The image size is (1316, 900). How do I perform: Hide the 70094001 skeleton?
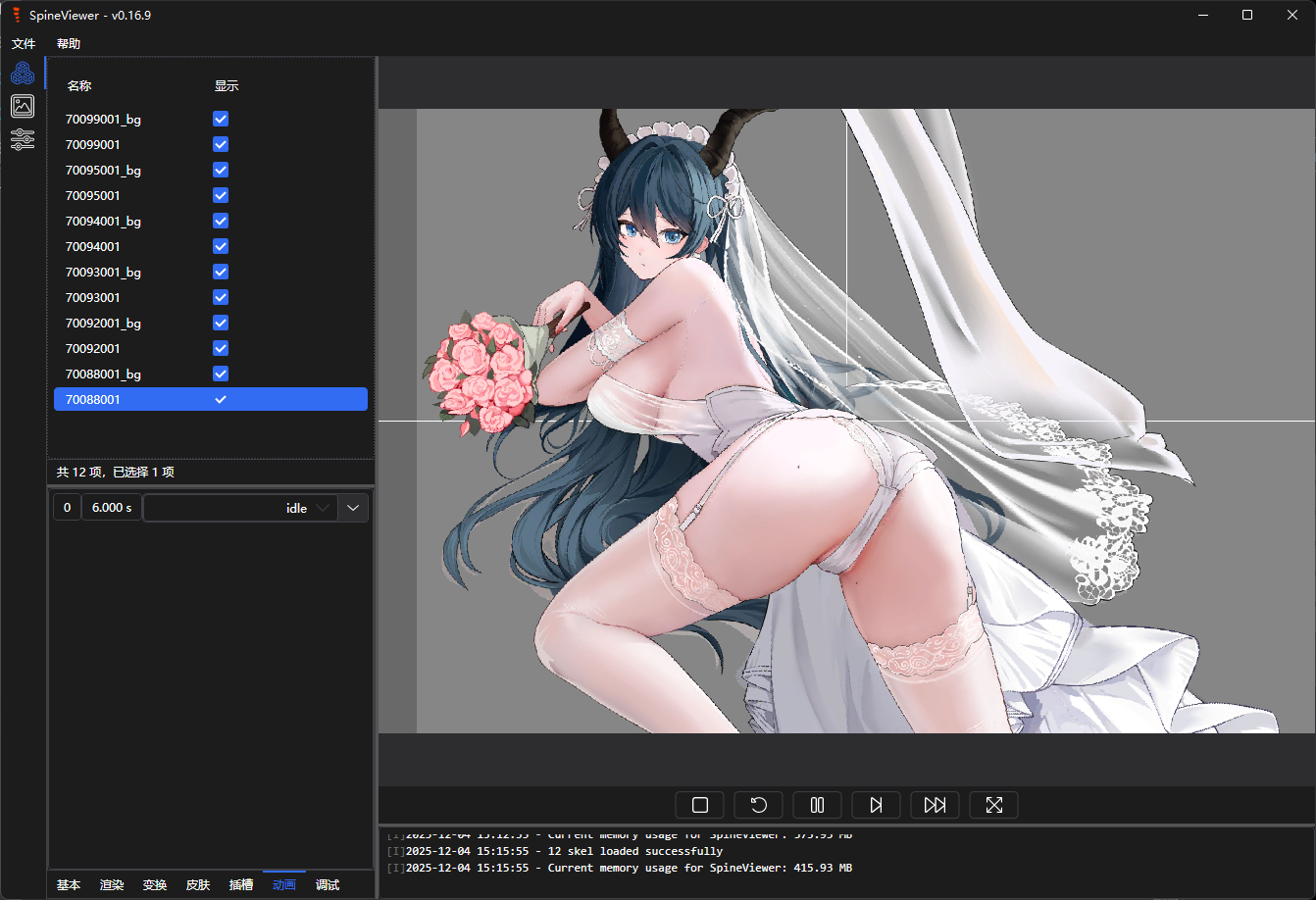pyautogui.click(x=221, y=246)
